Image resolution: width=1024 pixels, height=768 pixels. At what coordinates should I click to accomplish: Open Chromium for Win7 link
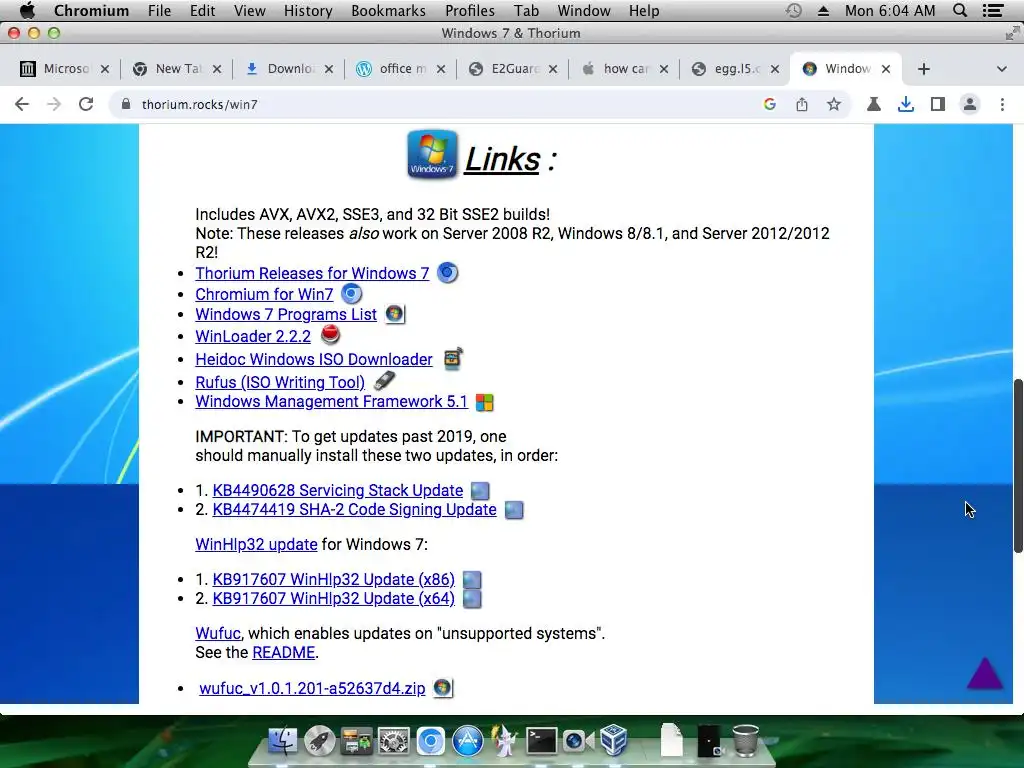tap(264, 294)
